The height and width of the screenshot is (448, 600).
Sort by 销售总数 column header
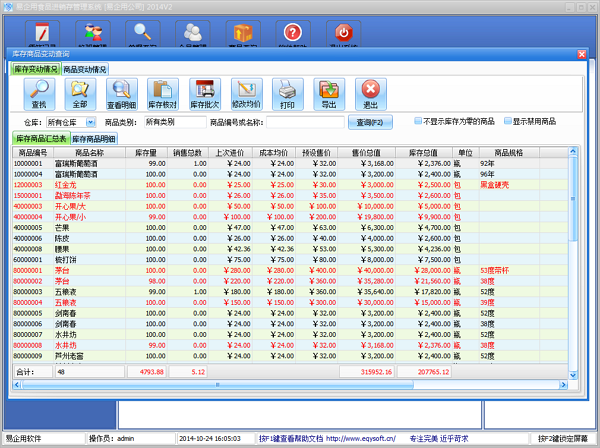(x=188, y=153)
